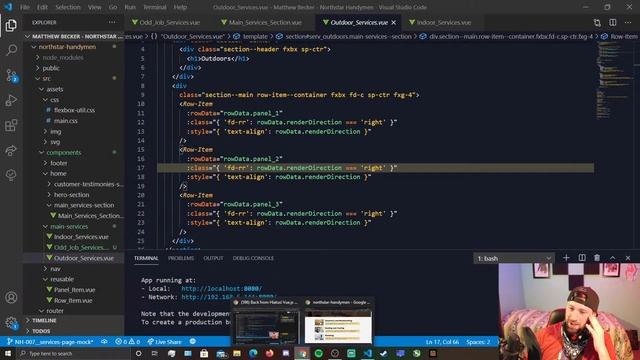Viewport: 640px width, 360px height.
Task: Open Spotify from the taskbar
Action: (x=318, y=353)
